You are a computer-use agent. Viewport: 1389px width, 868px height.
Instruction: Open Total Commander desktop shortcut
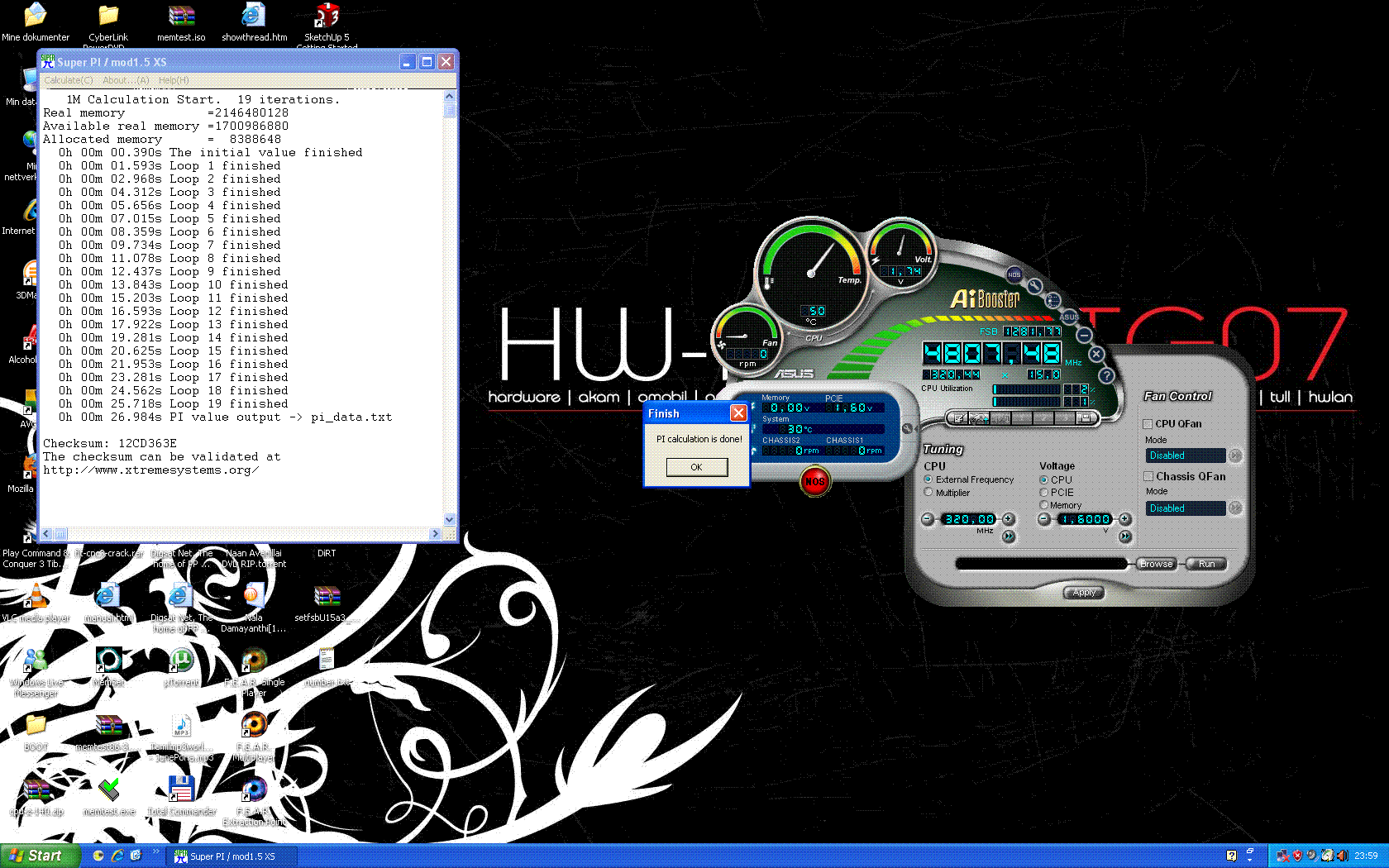(181, 796)
